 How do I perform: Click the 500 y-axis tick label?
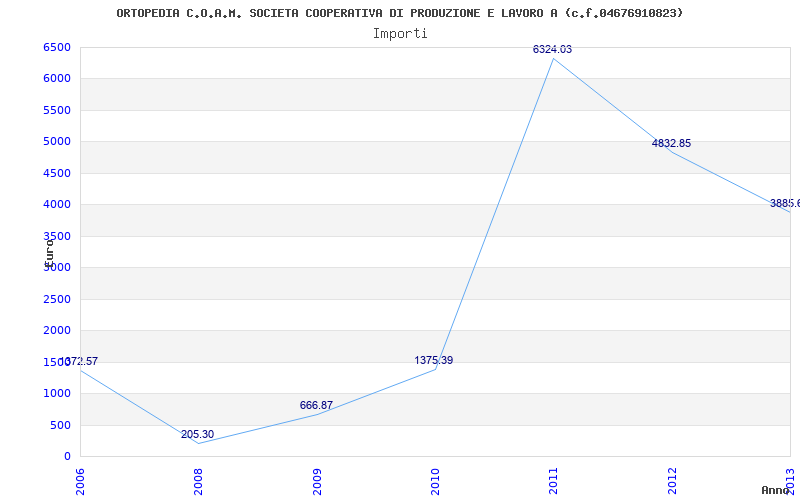(x=60, y=425)
